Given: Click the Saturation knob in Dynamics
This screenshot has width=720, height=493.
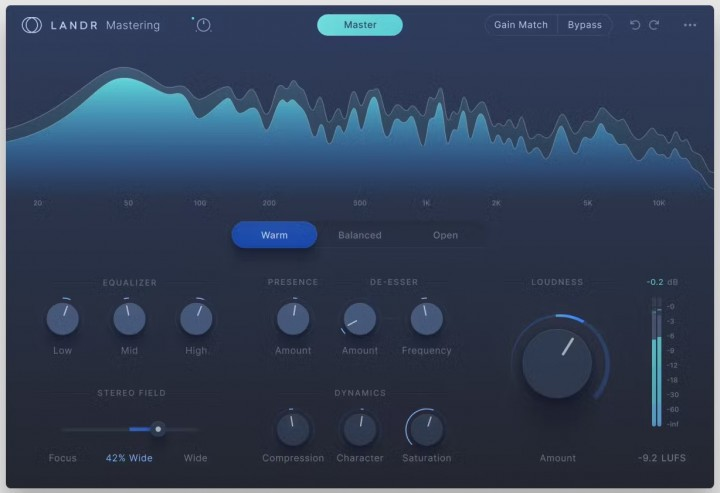Looking at the screenshot, I should point(427,429).
